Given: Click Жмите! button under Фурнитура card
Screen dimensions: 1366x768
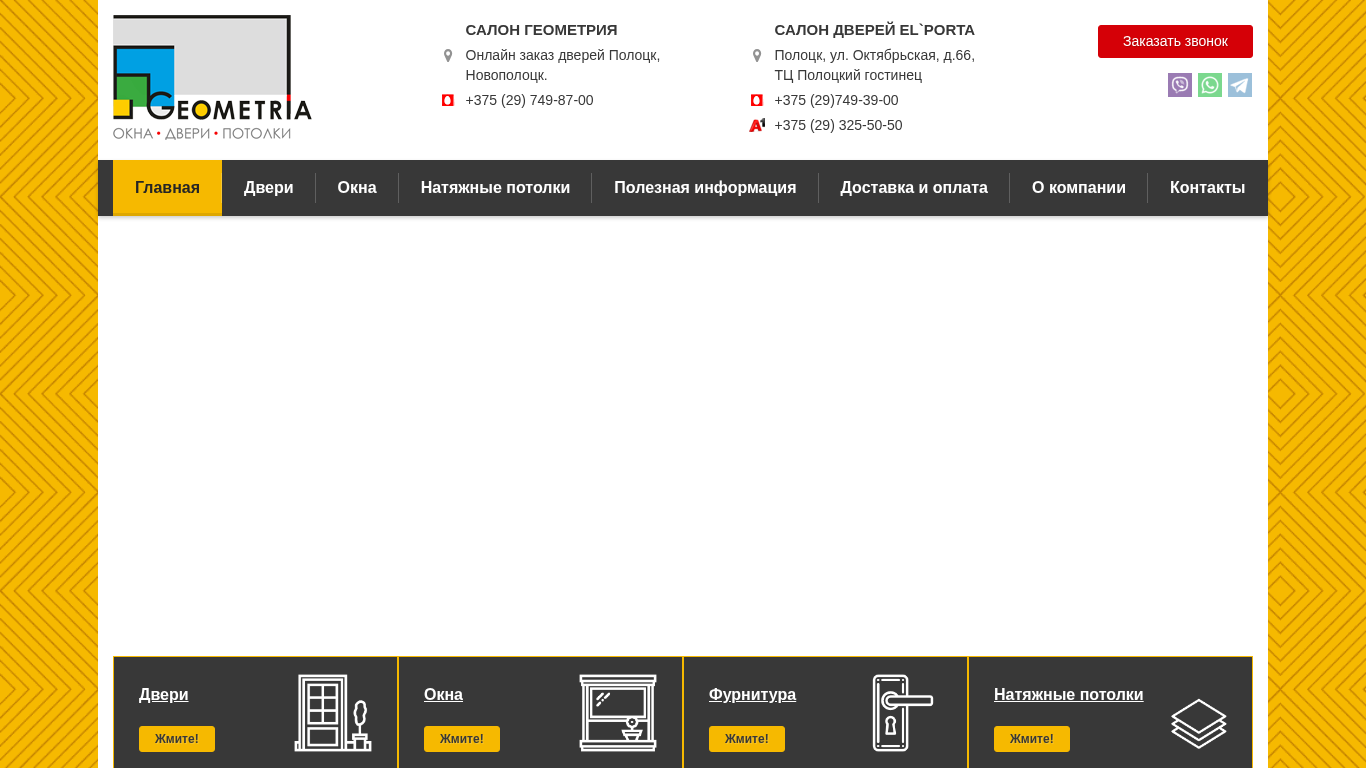Looking at the screenshot, I should click(747, 739).
